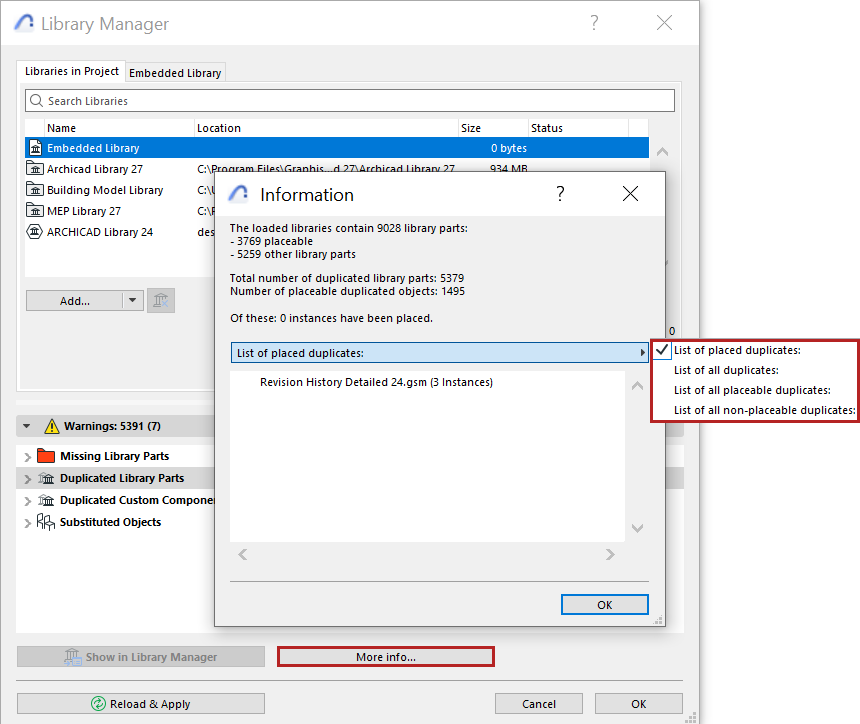Select the Building Model Library row name

point(105,190)
